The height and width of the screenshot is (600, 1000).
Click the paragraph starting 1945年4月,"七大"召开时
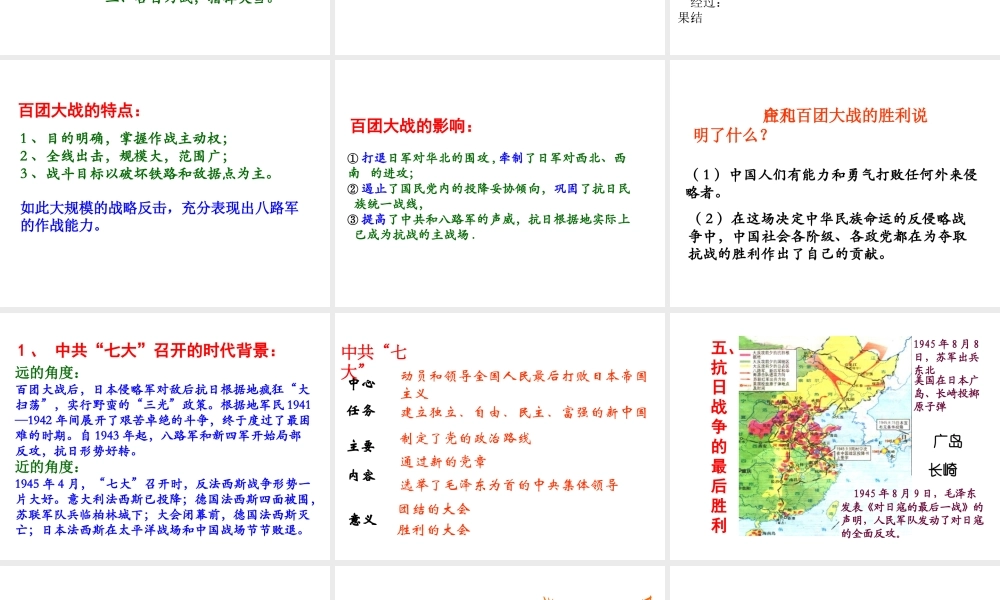click(165, 506)
